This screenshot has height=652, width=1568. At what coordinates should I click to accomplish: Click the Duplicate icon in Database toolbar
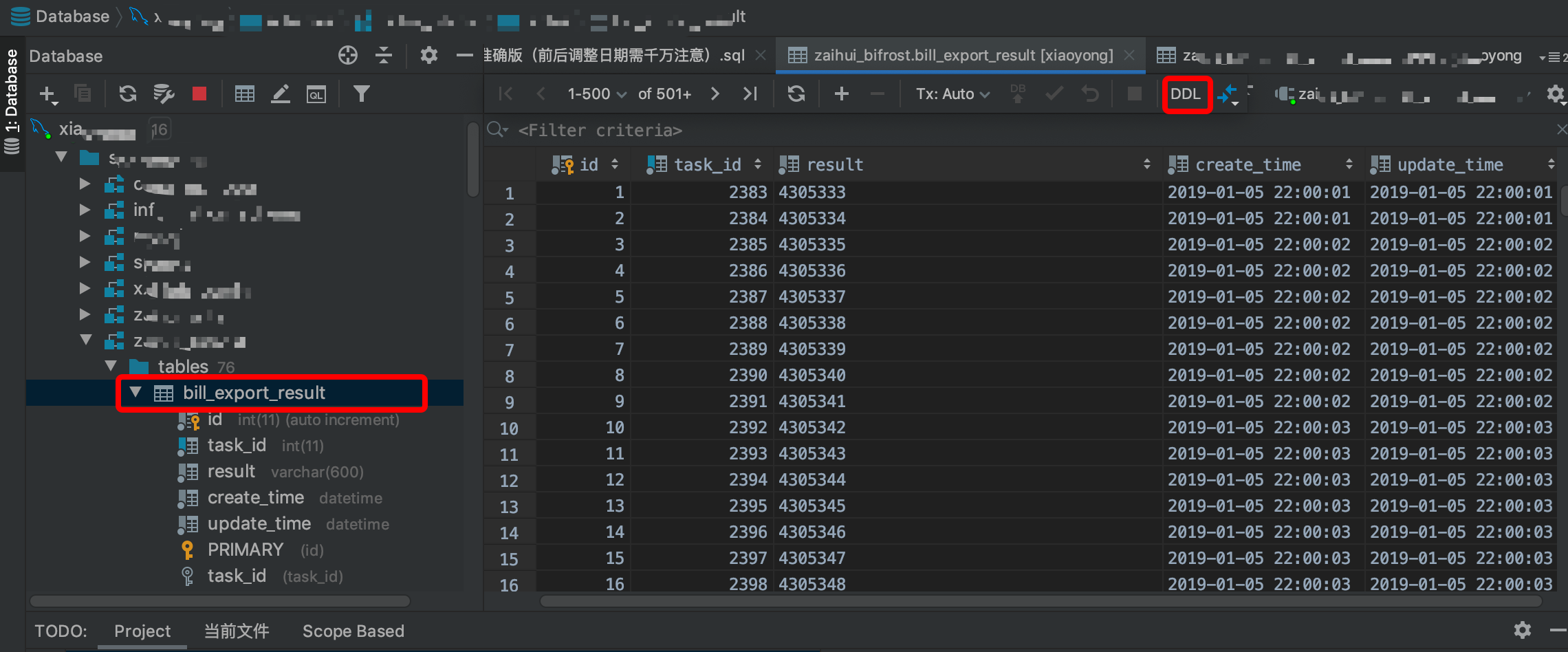pyautogui.click(x=83, y=93)
